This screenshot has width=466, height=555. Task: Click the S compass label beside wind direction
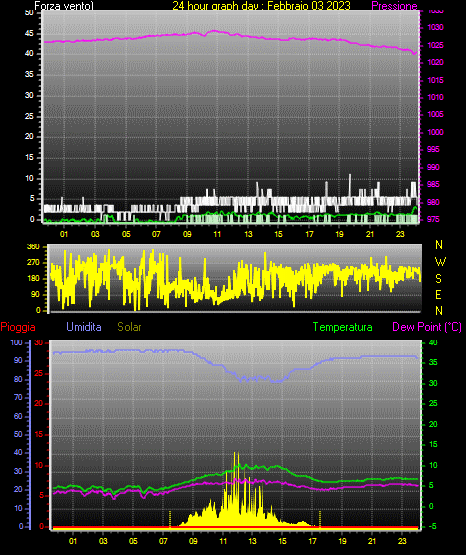(x=438, y=279)
